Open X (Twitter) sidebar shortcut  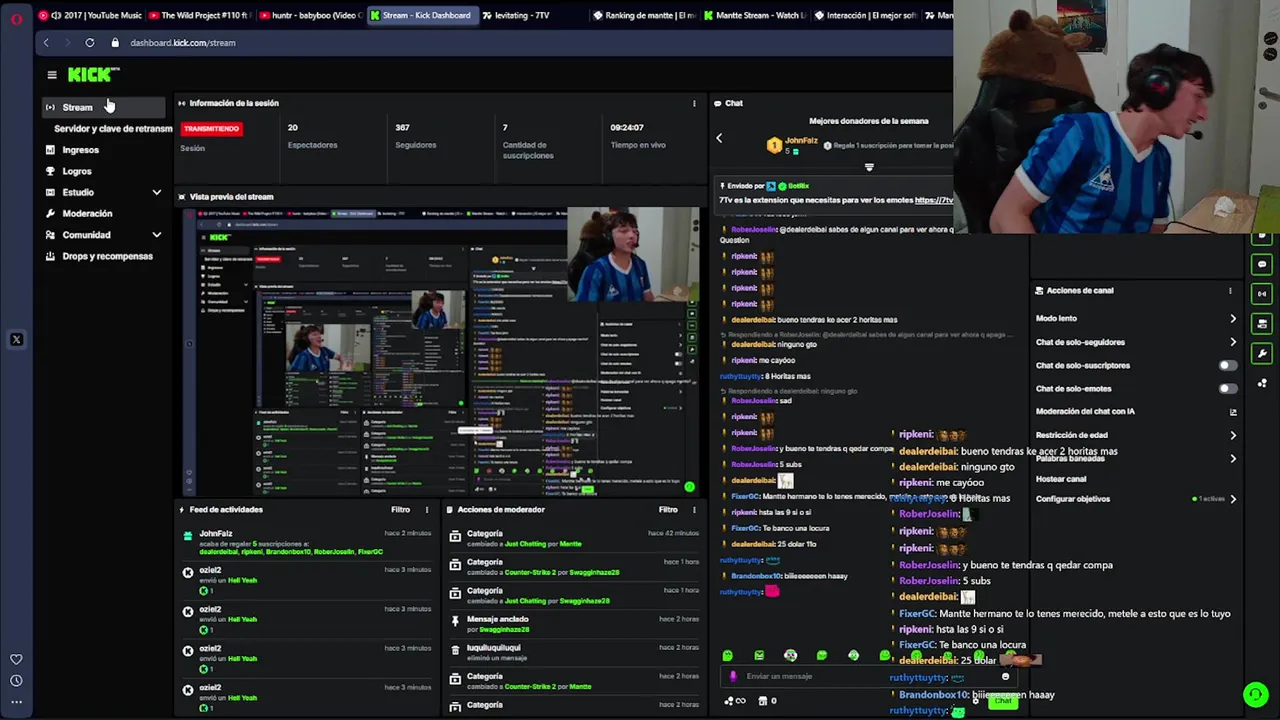pos(16,340)
